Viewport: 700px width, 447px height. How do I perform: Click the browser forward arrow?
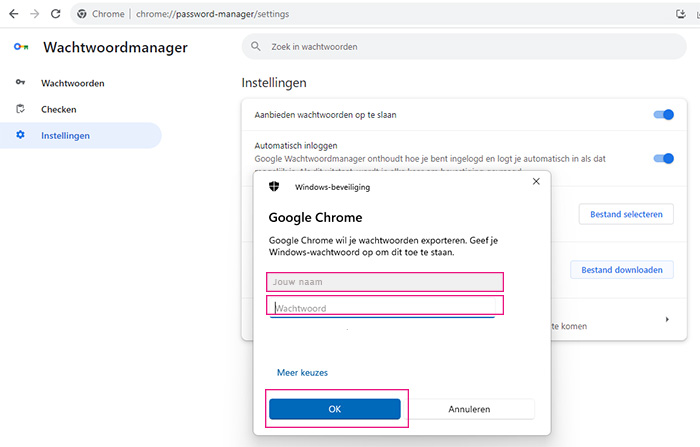[x=34, y=14]
